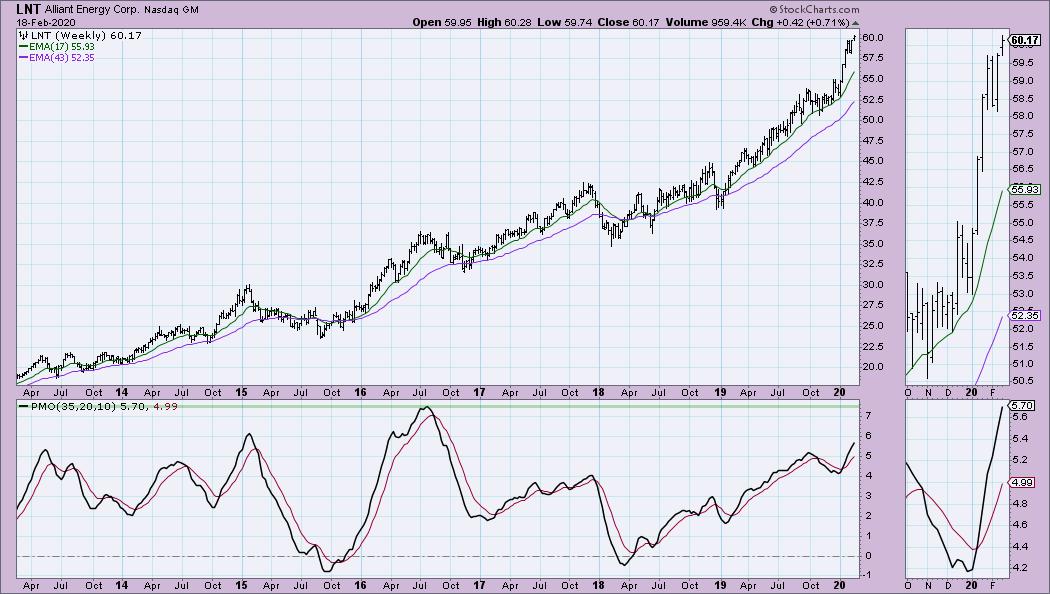Click the 5.6 label on zoomed PMO axis

pyautogui.click(x=1021, y=417)
